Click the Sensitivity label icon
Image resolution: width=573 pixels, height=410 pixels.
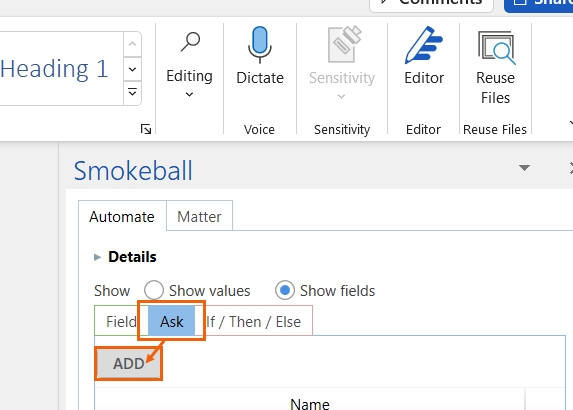(x=344, y=45)
